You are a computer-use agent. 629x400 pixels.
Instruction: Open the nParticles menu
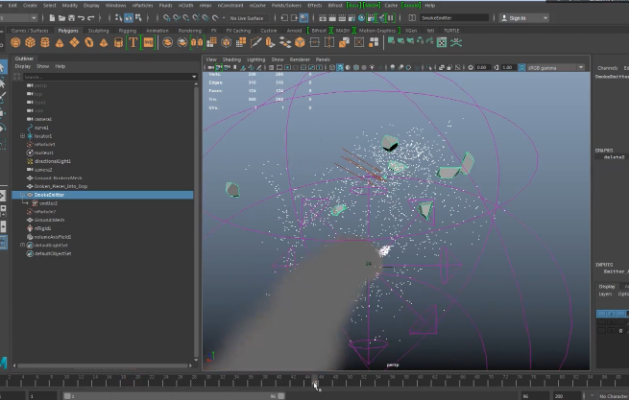[x=142, y=5]
